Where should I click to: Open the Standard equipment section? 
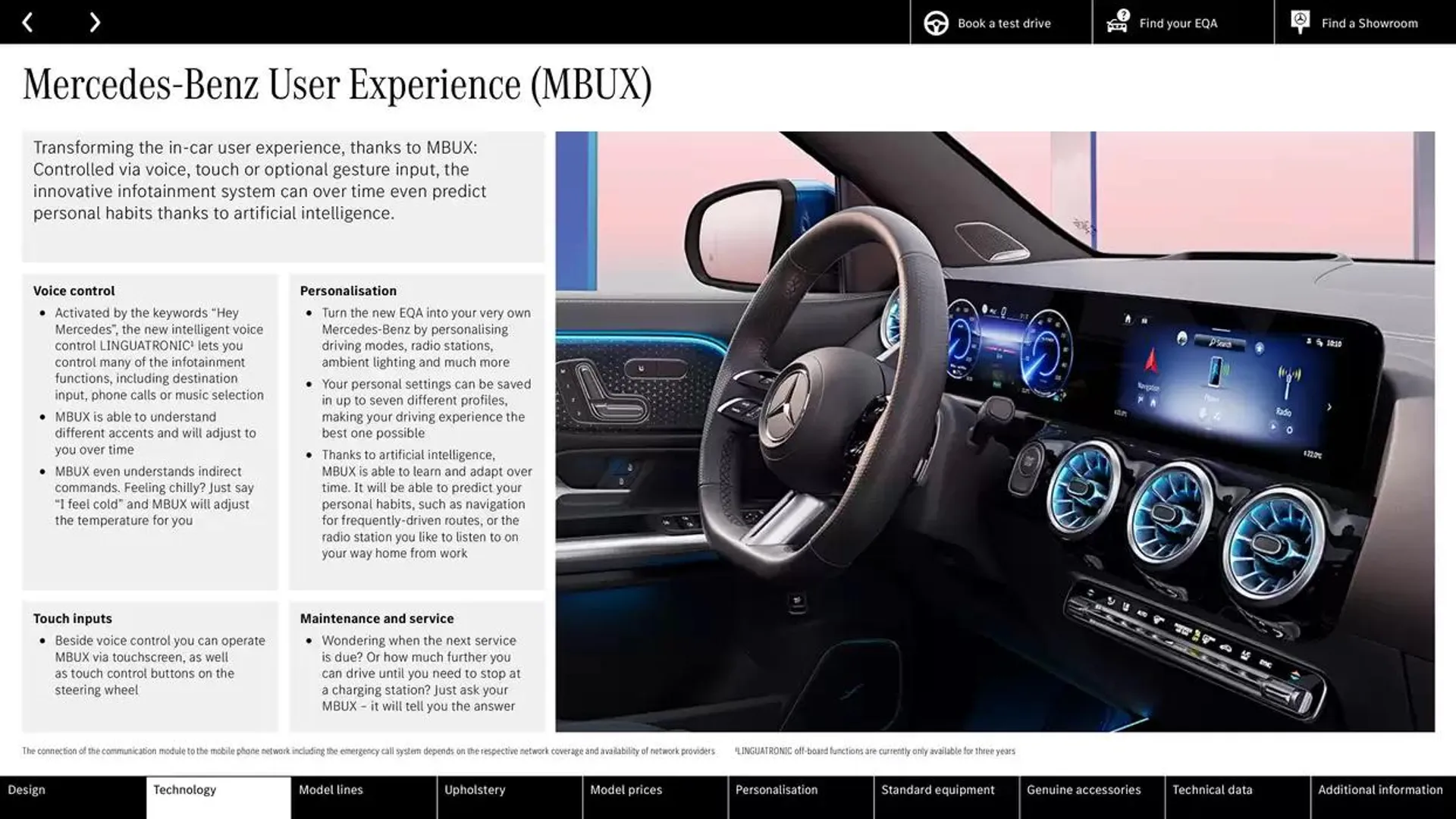pyautogui.click(x=937, y=790)
